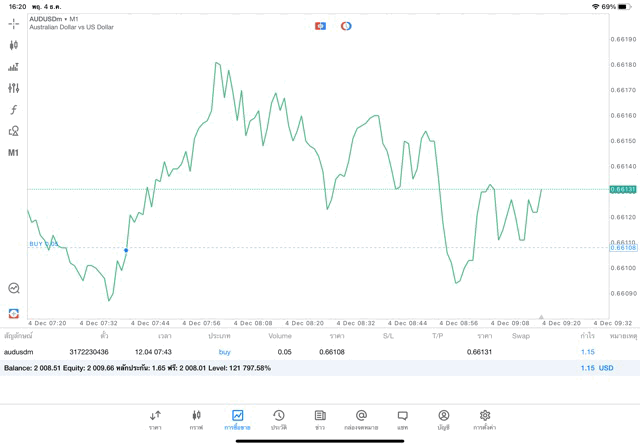Viewport: 640px width, 447px height.
Task: Tap the red-blue circular icon above chart
Action: coord(346,26)
